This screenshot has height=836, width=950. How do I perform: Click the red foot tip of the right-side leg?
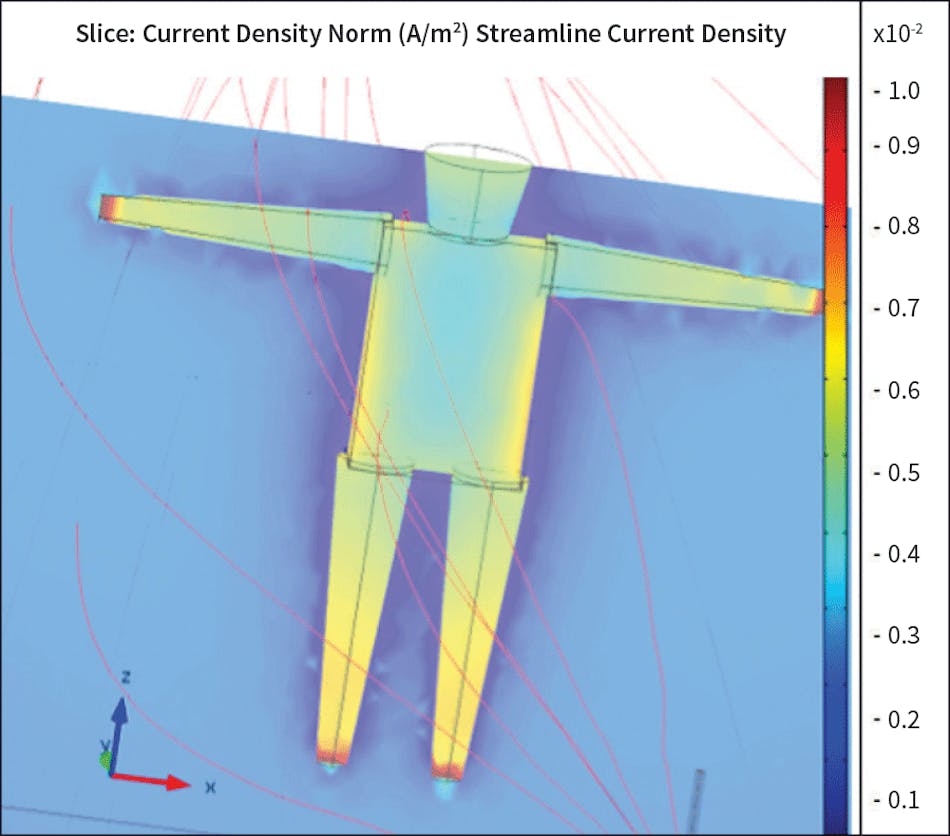pos(446,768)
